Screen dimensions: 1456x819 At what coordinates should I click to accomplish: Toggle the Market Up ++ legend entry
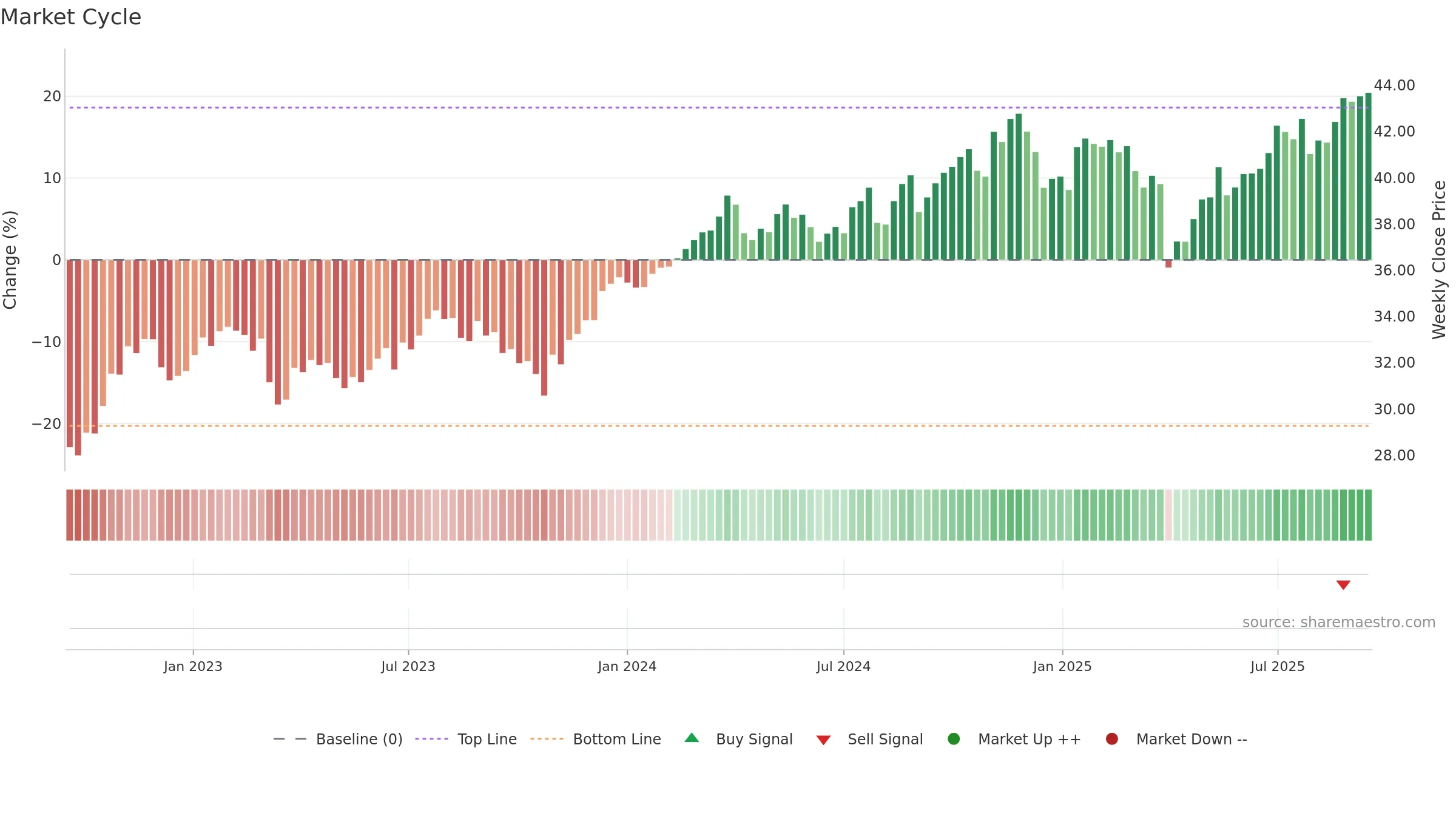(1014, 739)
